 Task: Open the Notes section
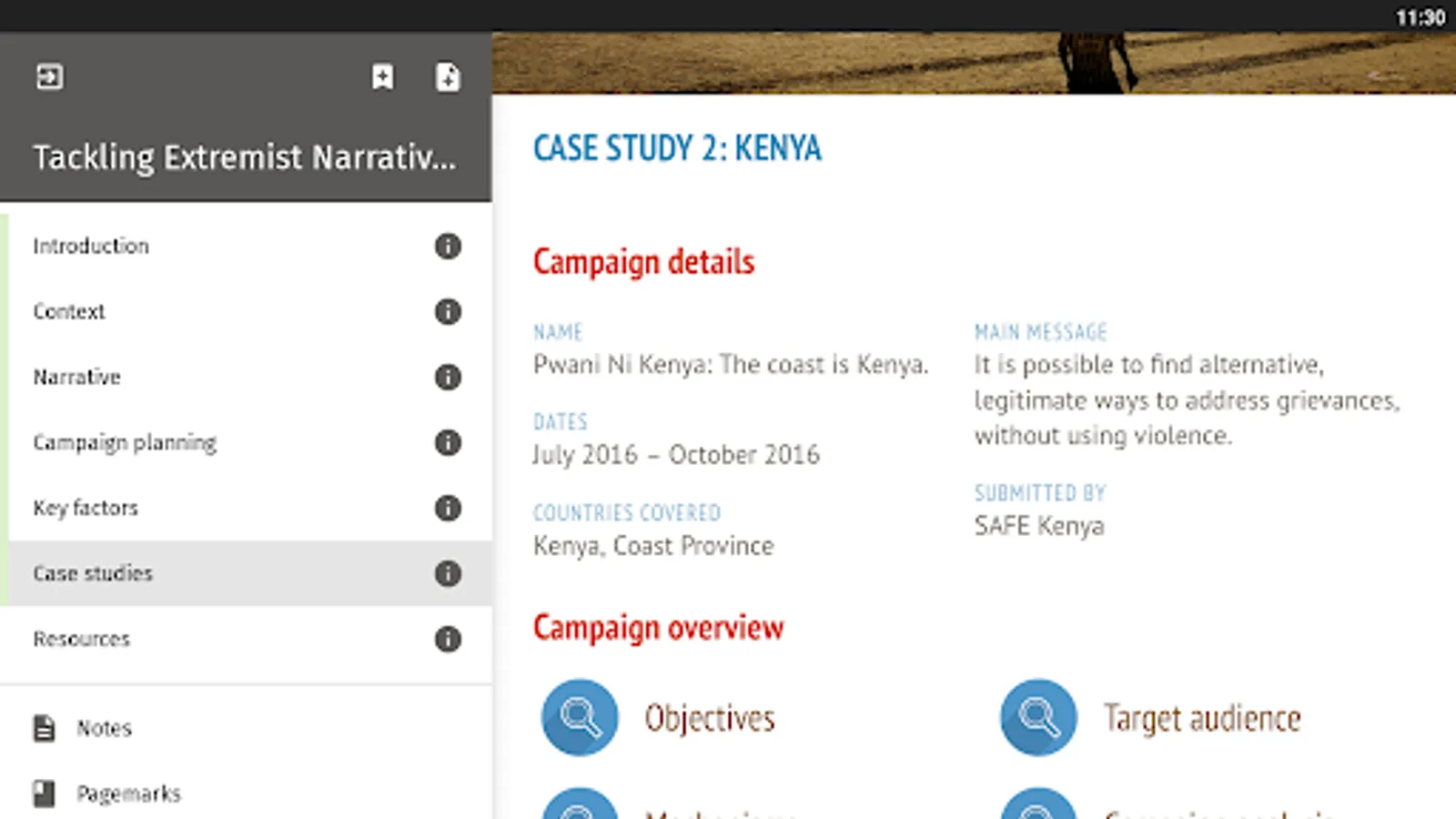[104, 729]
